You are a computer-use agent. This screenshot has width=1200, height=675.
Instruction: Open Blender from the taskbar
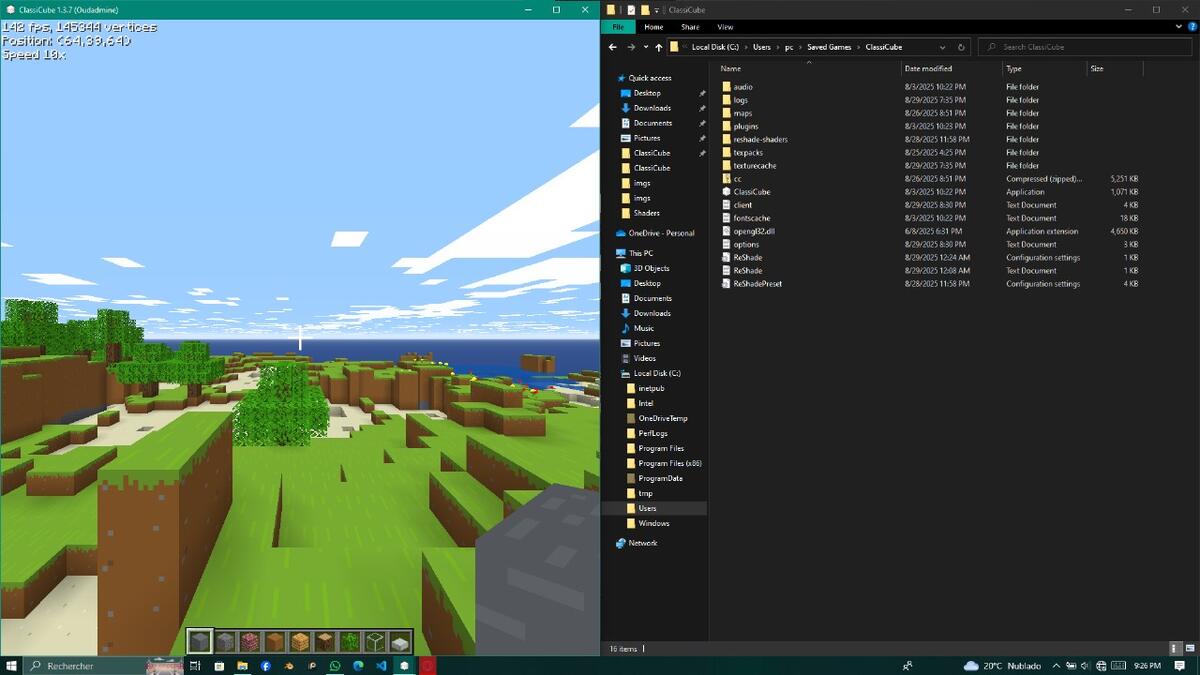289,665
